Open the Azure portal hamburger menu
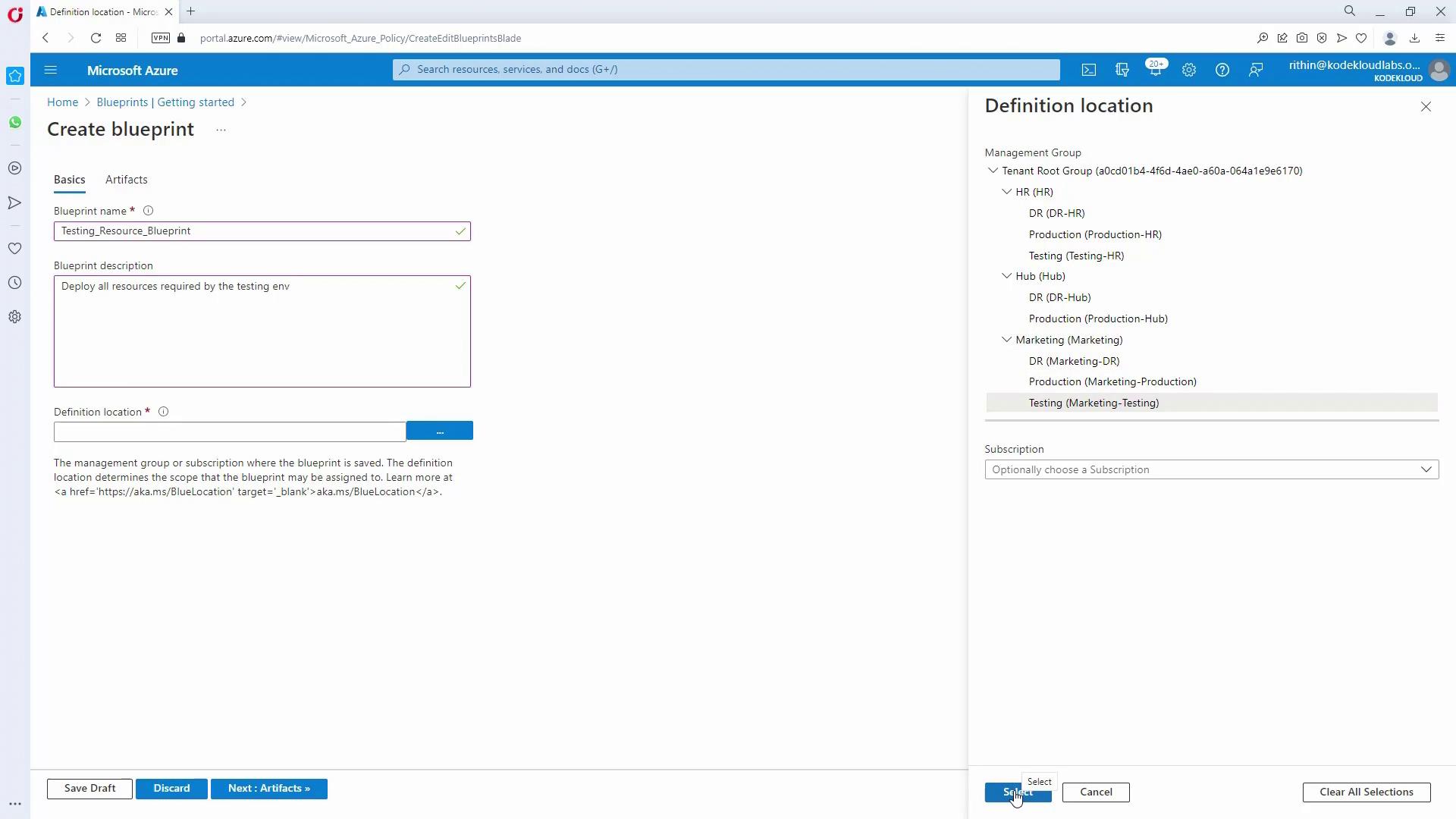Screen dimensions: 1456x819 (x=51, y=70)
